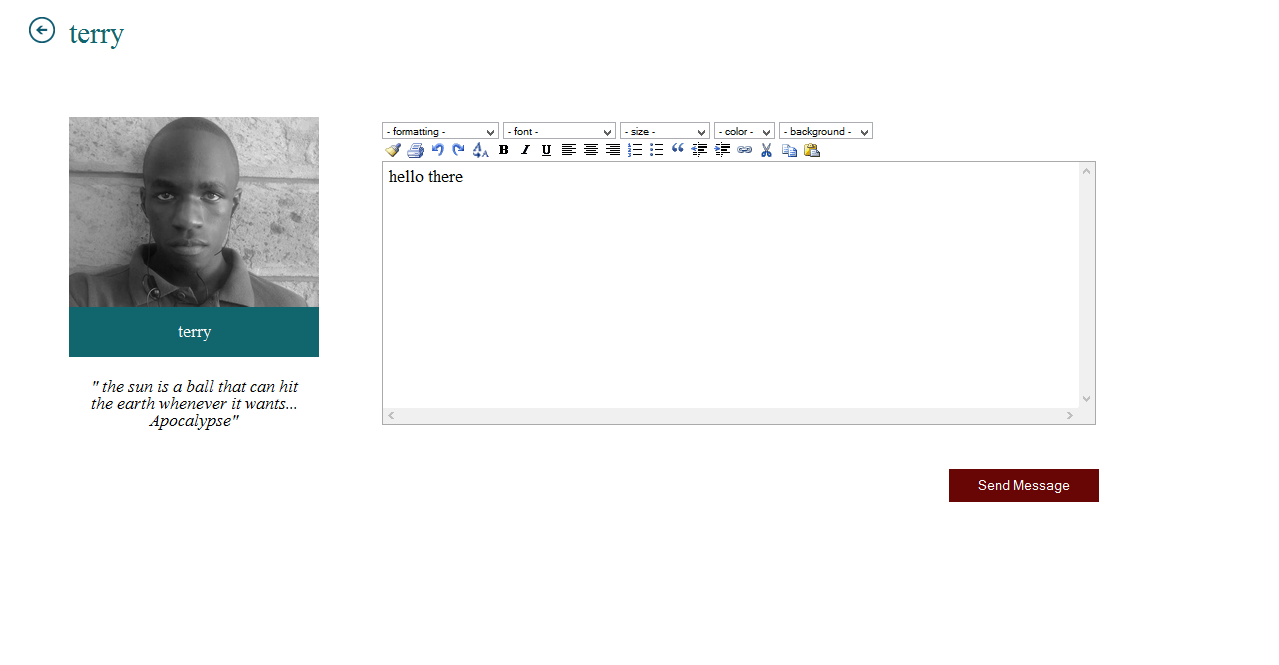Toggle italic formatting
The height and width of the screenshot is (665, 1279).
(524, 149)
